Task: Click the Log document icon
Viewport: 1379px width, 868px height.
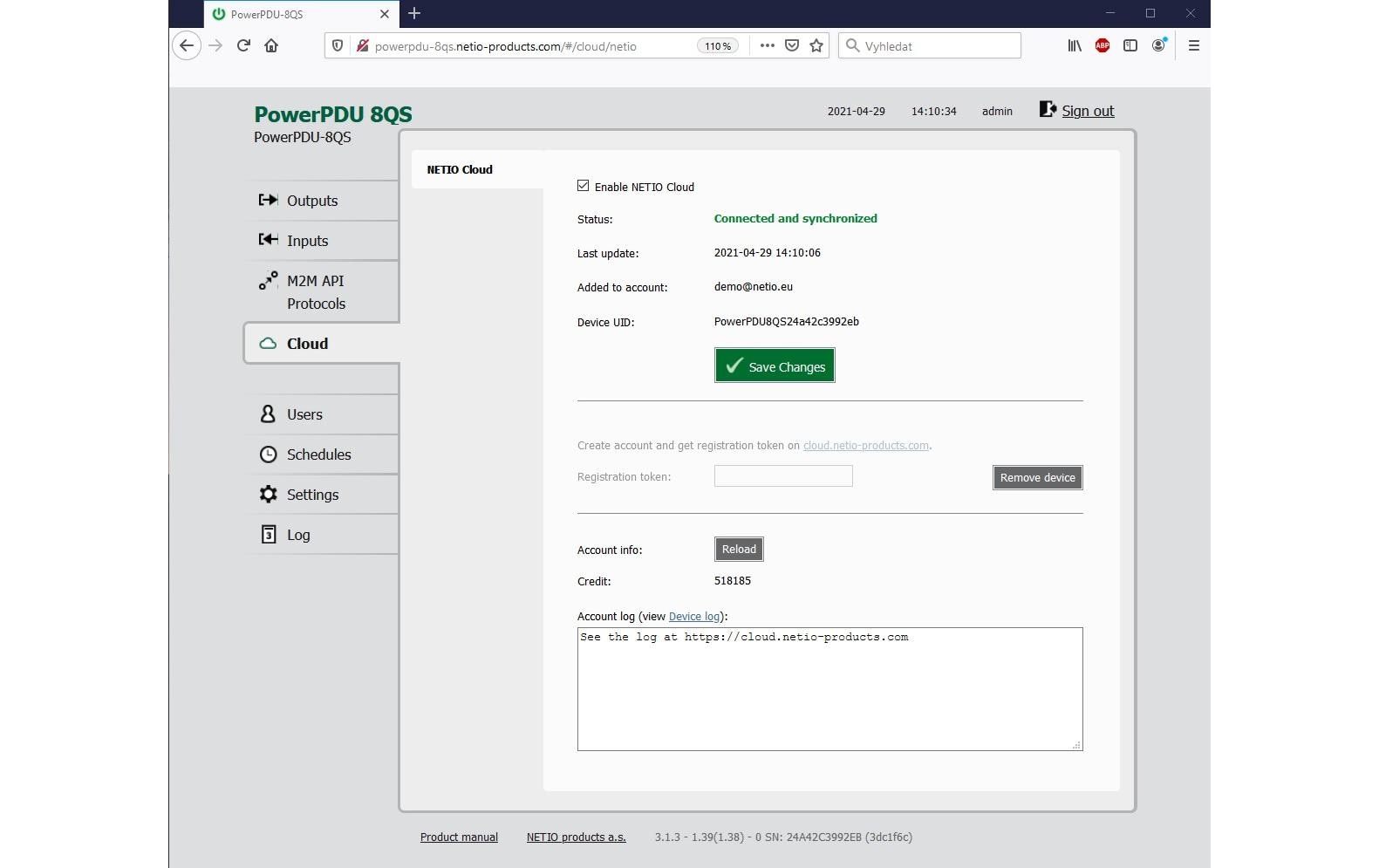Action: 269,534
